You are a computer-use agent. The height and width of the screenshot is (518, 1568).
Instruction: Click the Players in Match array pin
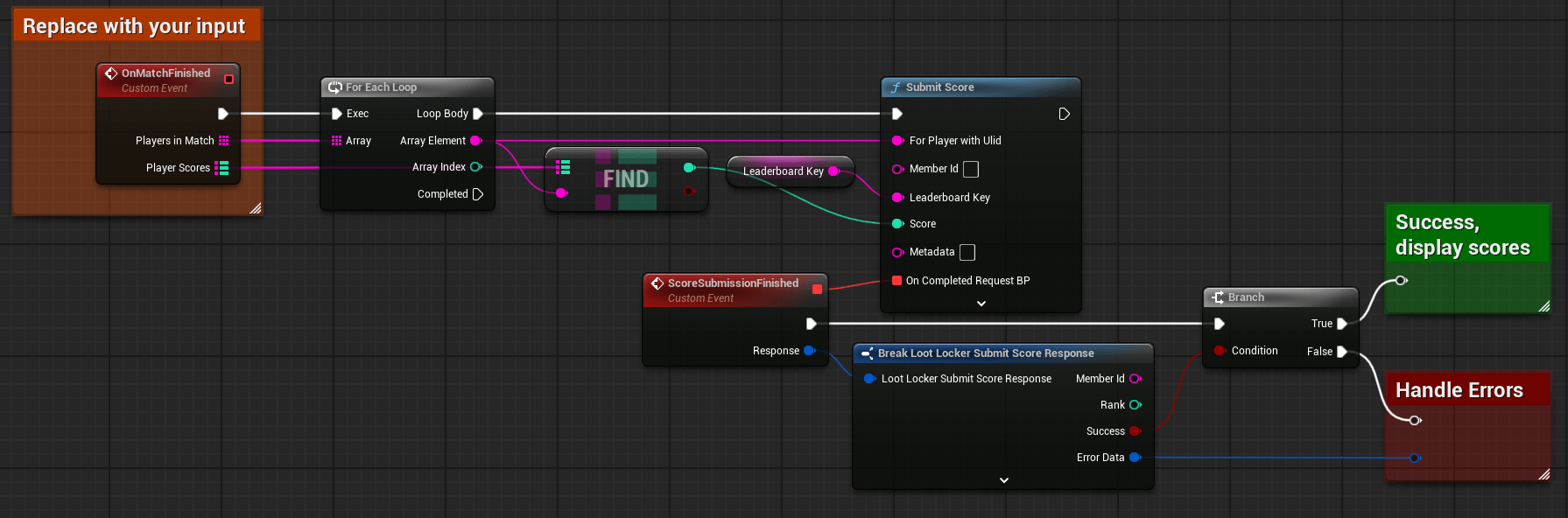point(224,141)
